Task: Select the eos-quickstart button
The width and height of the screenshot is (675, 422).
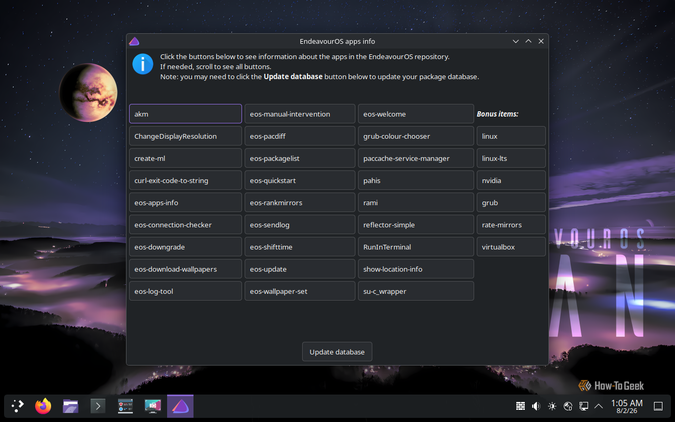Action: point(300,180)
